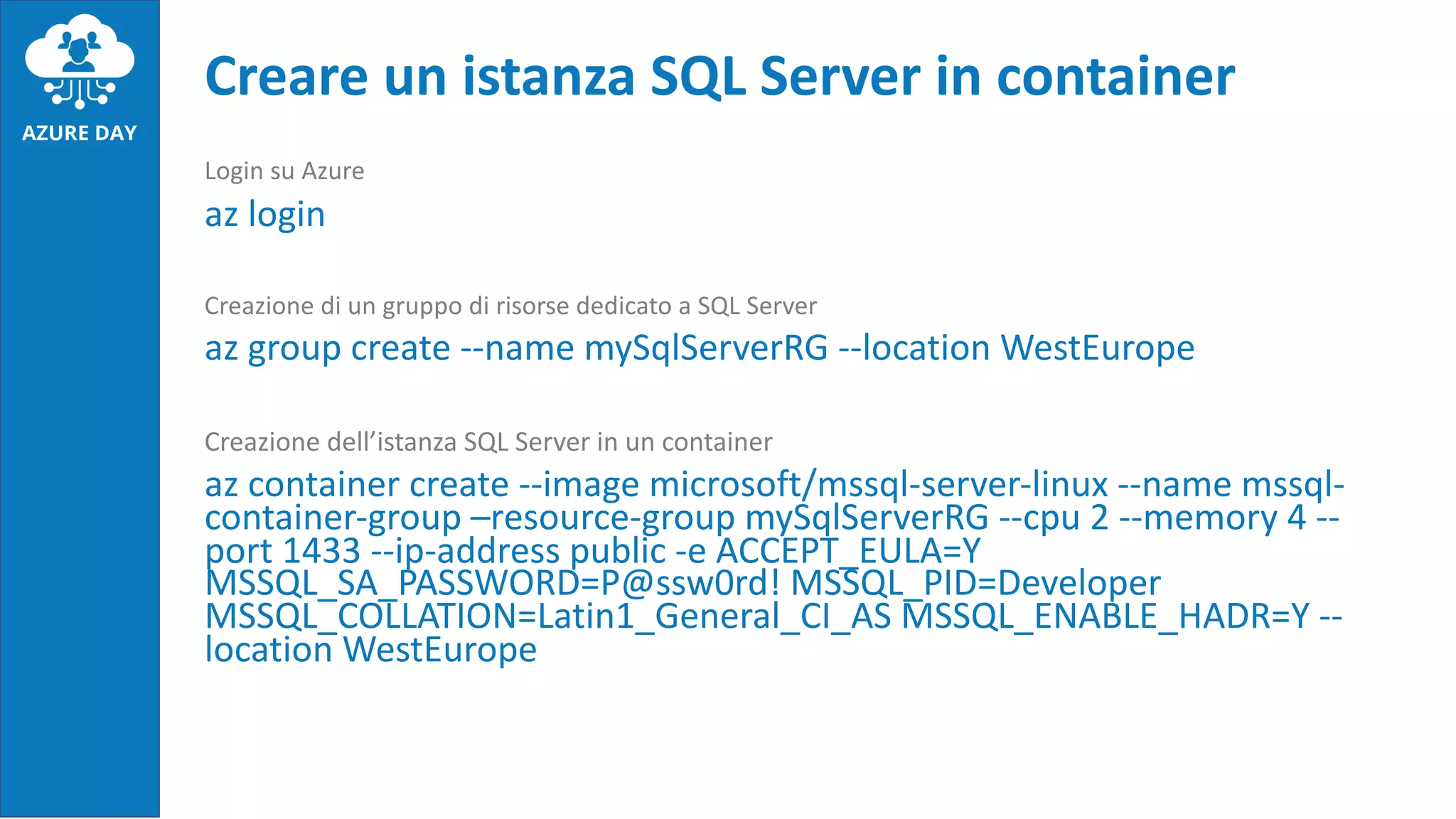
Task: Click the line 'container-group –resource-group mySqlServerRG'
Action: (x=772, y=518)
